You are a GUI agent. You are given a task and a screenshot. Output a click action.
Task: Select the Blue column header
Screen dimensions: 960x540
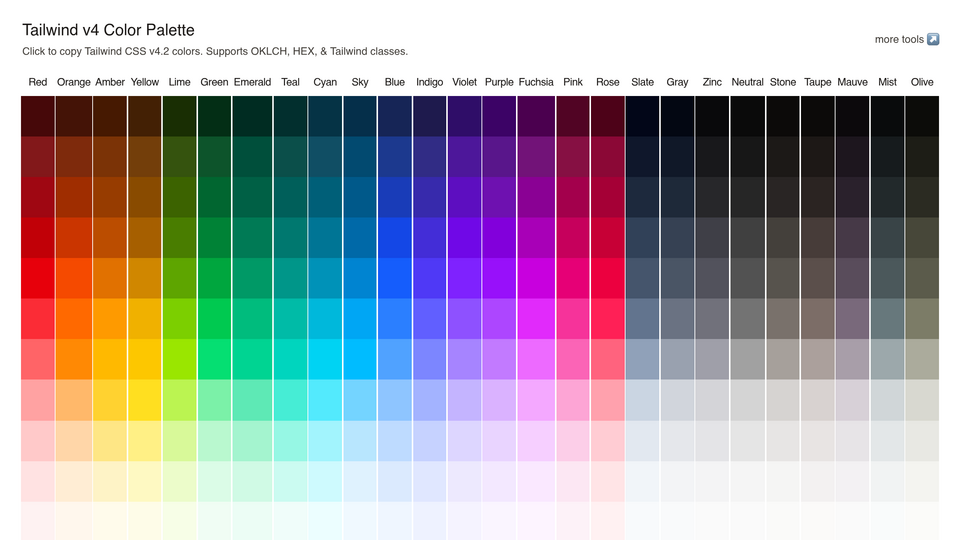395,82
